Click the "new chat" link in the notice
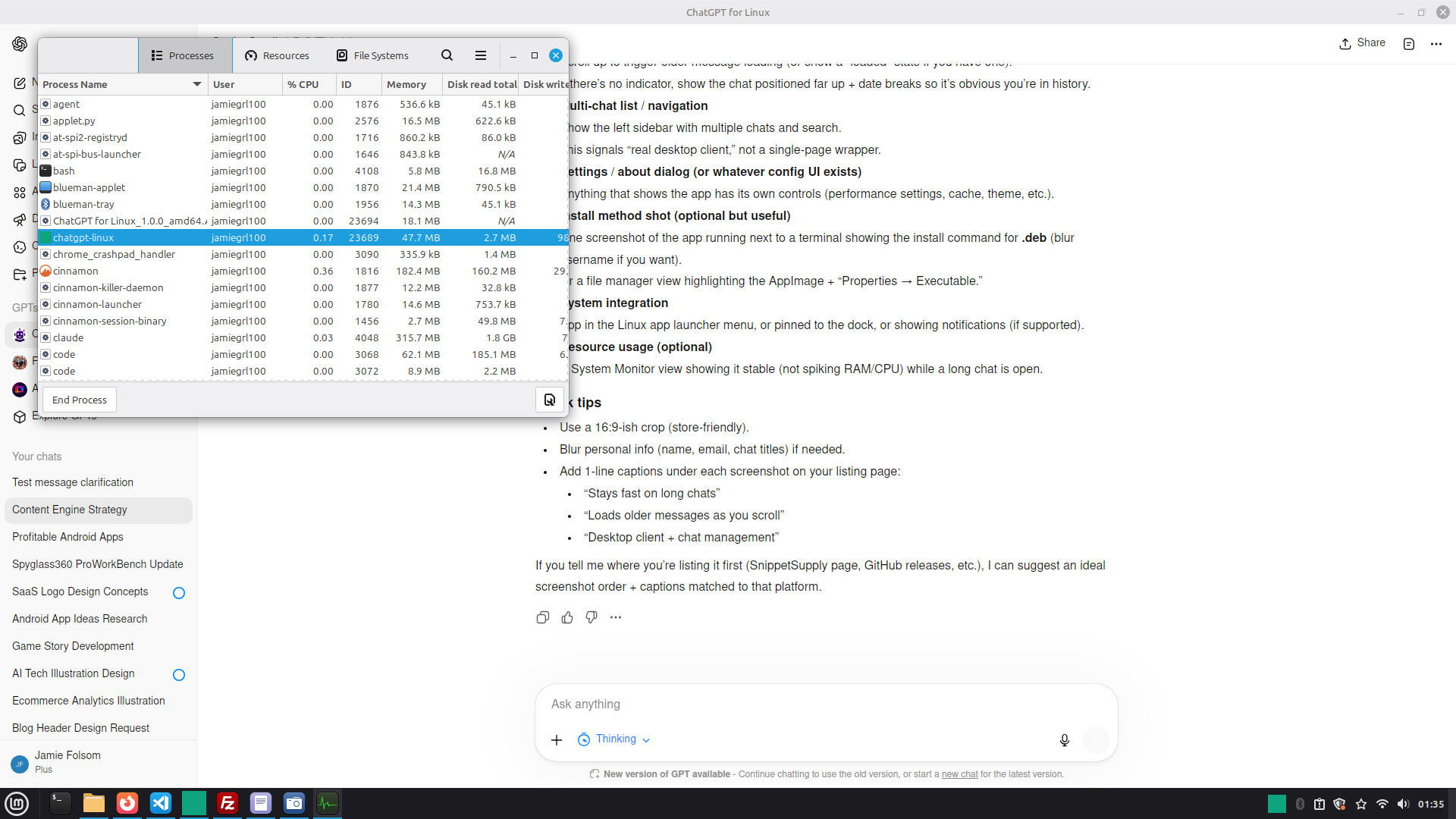 tap(958, 774)
